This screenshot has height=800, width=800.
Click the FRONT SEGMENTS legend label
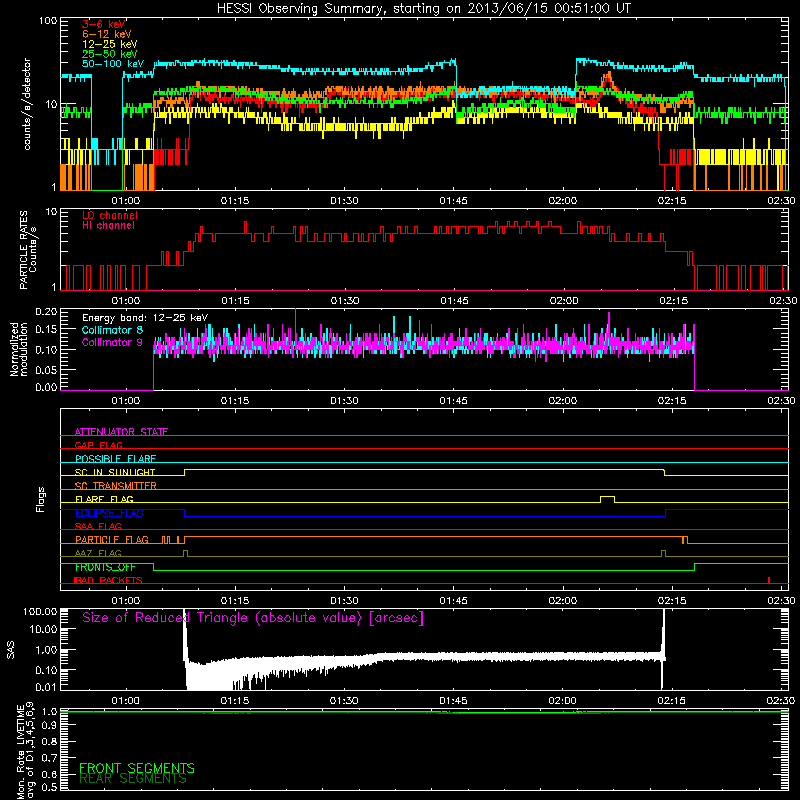(x=137, y=768)
